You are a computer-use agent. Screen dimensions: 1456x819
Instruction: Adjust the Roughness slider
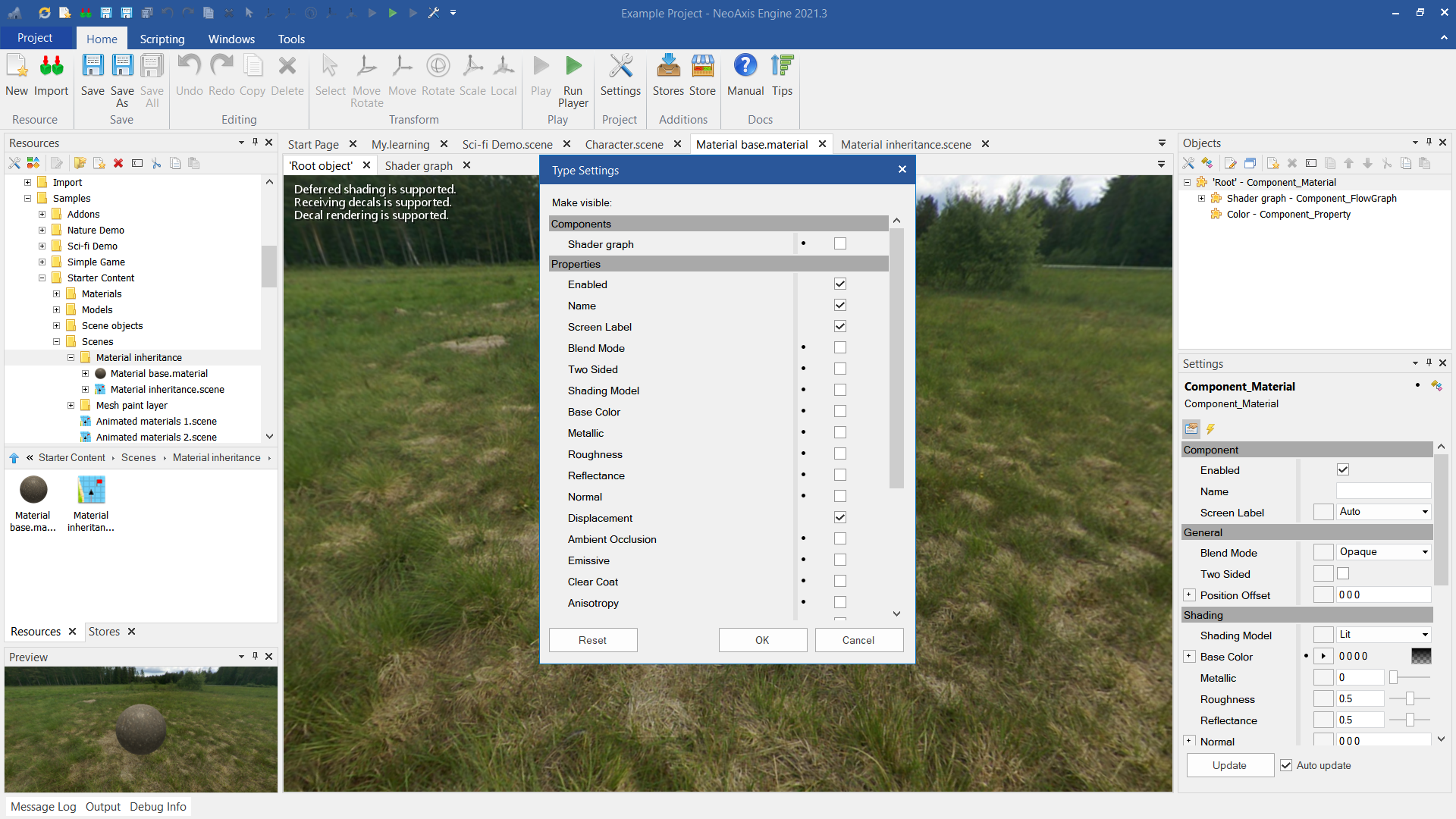point(1410,698)
